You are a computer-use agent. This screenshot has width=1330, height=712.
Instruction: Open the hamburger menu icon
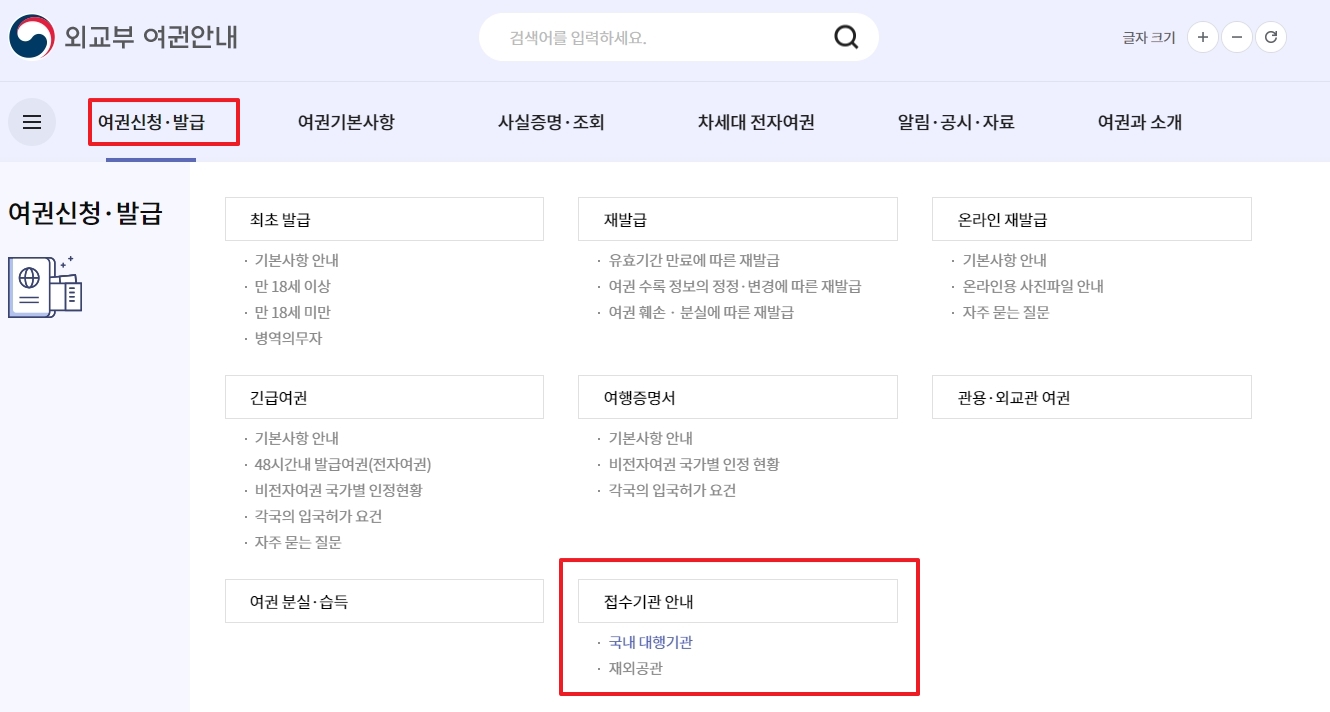[x=34, y=122]
